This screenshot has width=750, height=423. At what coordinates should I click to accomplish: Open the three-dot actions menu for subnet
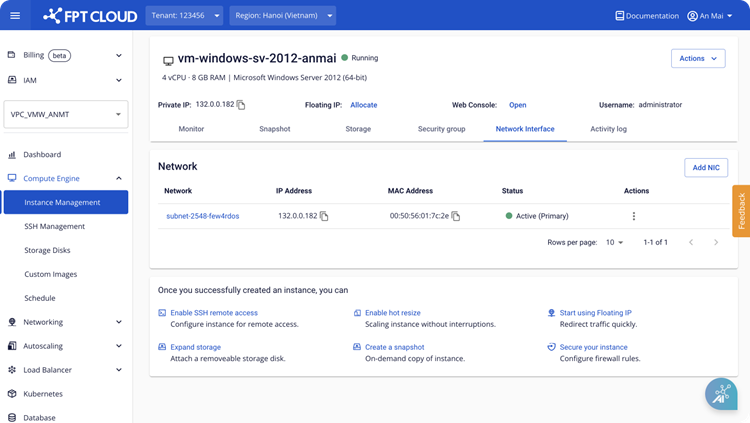(x=633, y=216)
